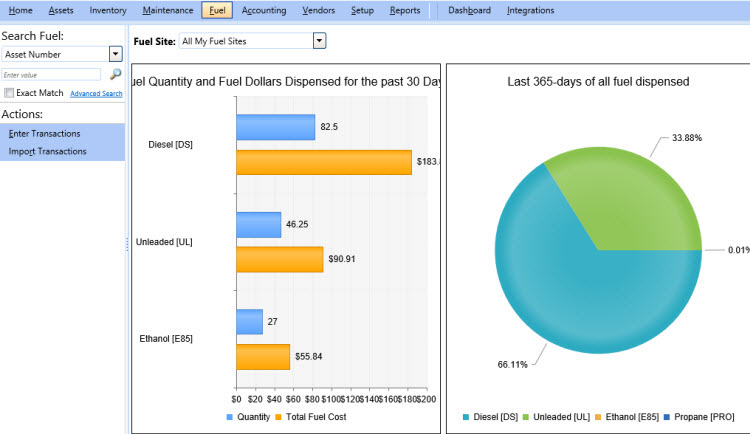
Task: Open the Fuel Site dropdown list
Action: coord(319,41)
